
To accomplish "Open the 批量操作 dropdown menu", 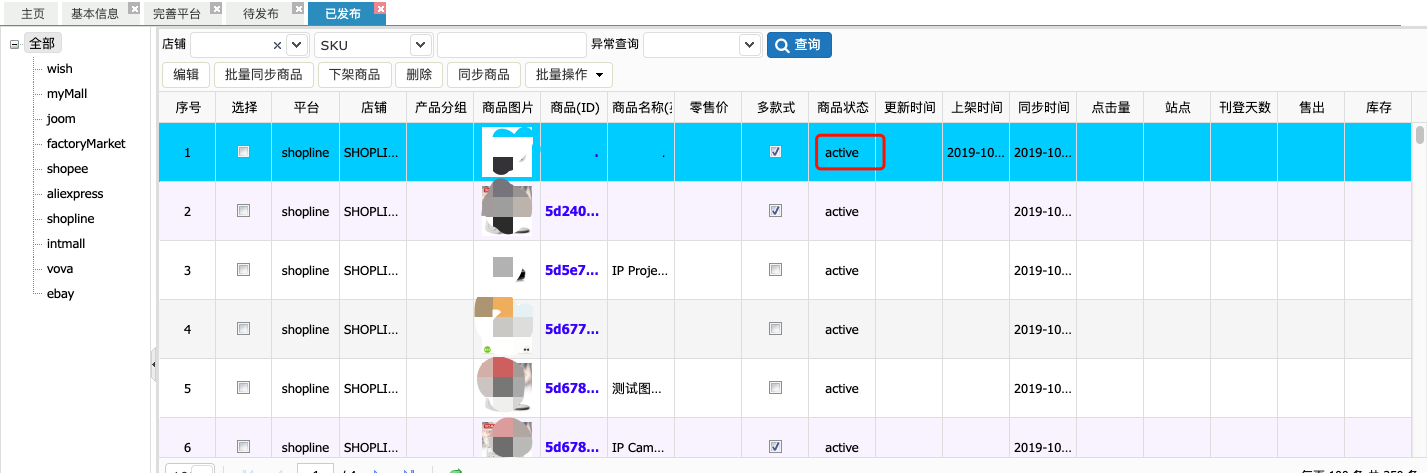I will tap(569, 75).
